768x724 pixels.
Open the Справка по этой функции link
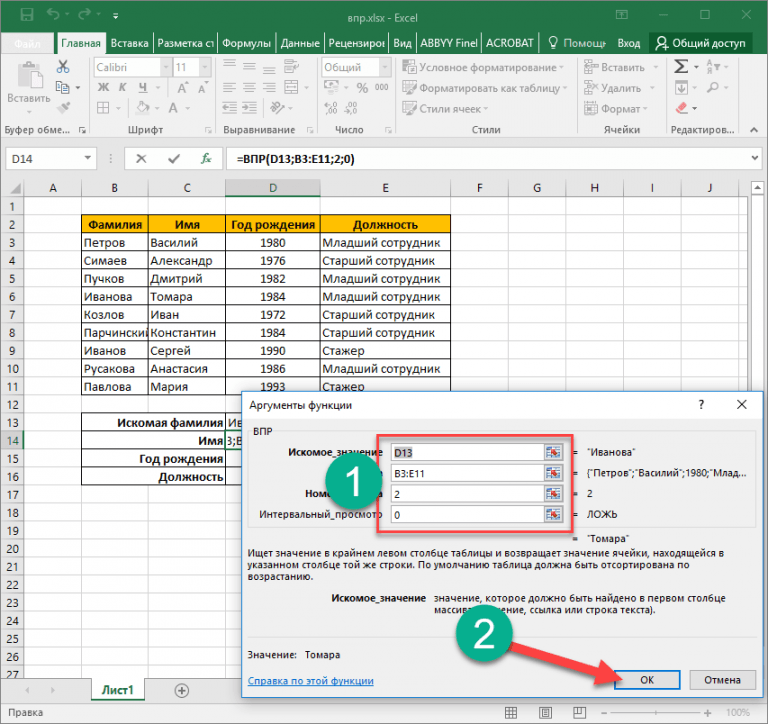coord(311,681)
